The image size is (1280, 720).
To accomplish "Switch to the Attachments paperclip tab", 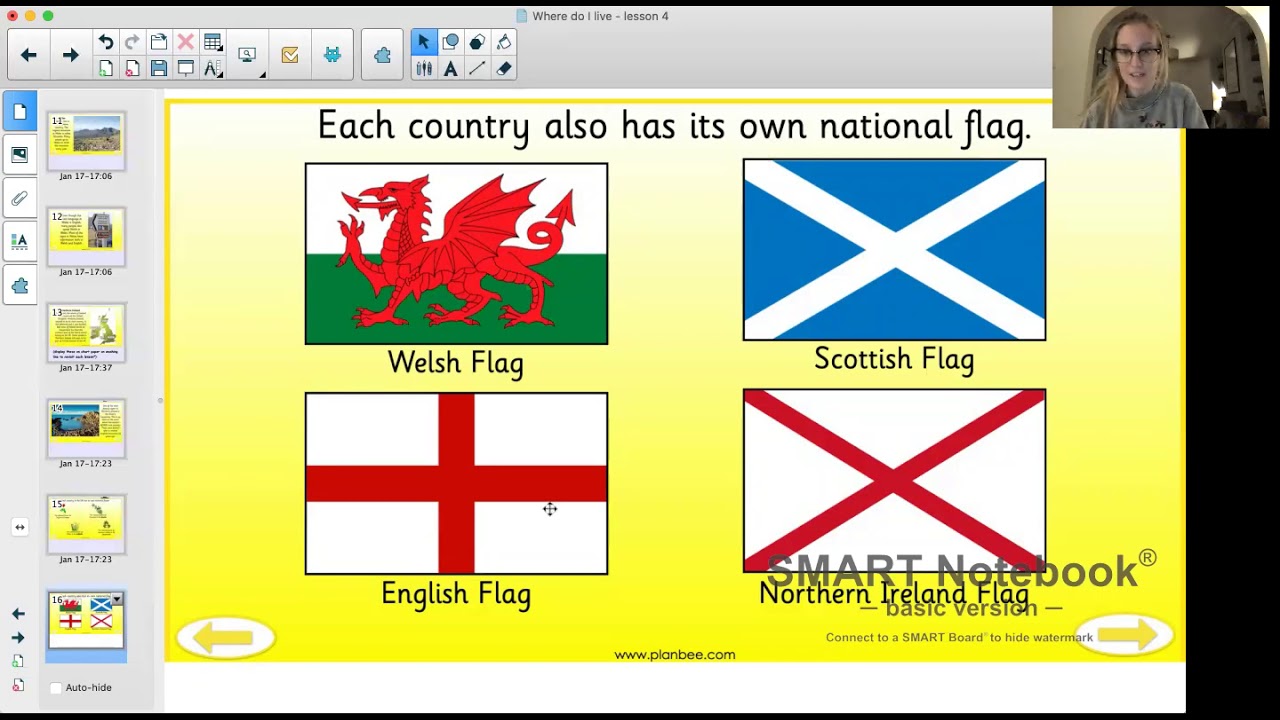I will point(19,198).
